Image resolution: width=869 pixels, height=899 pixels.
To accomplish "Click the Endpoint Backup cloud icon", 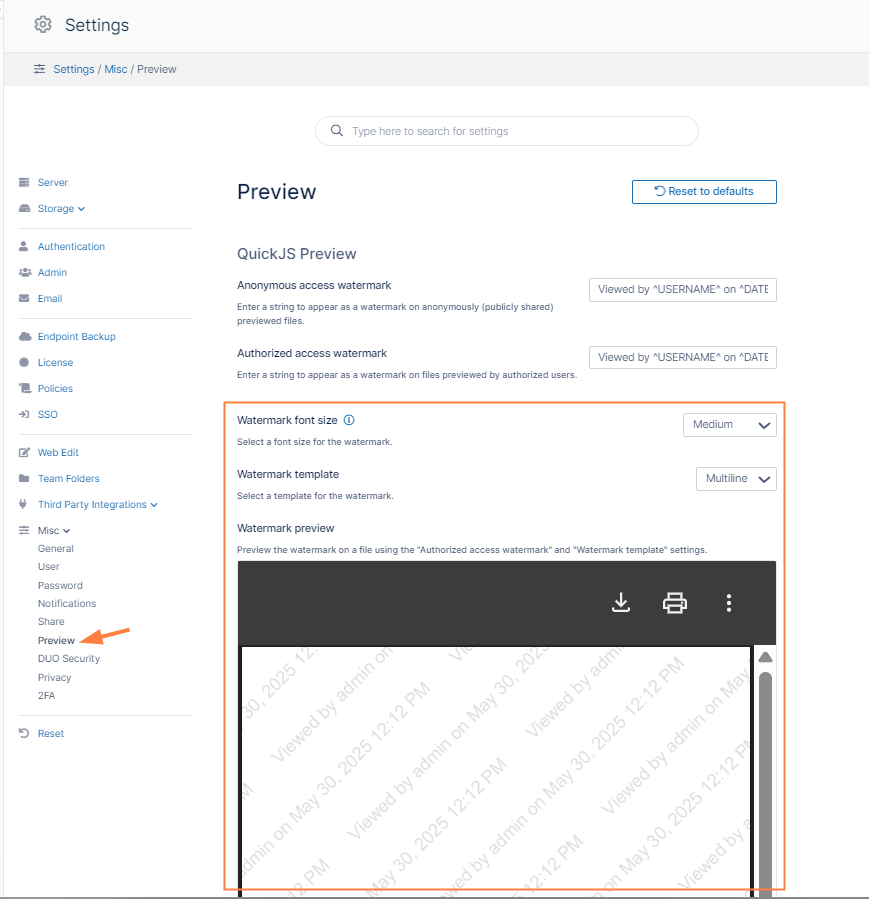I will point(25,336).
